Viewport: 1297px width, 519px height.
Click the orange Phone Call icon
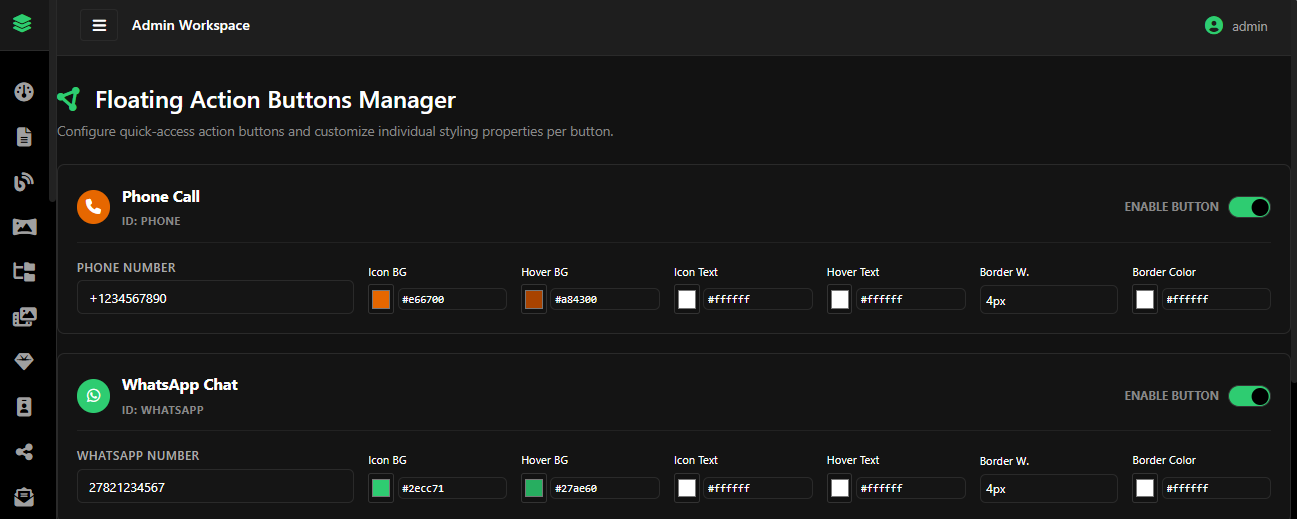(x=93, y=207)
